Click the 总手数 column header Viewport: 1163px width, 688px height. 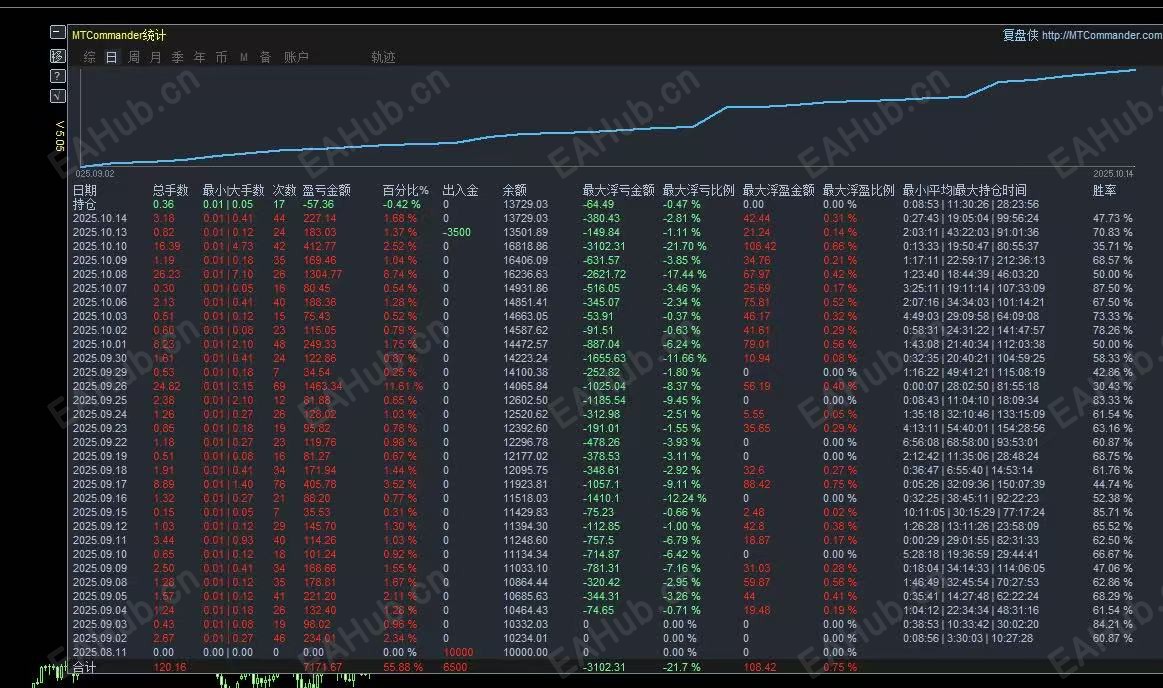click(x=171, y=191)
